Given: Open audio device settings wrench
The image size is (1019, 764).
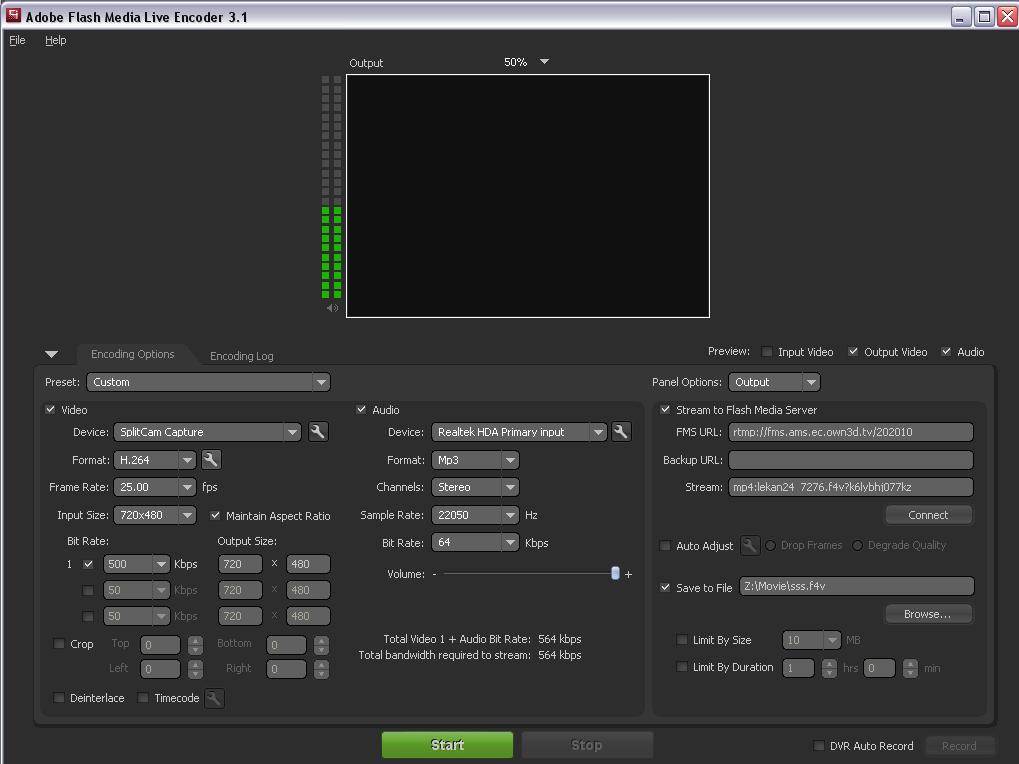Looking at the screenshot, I should [621, 432].
